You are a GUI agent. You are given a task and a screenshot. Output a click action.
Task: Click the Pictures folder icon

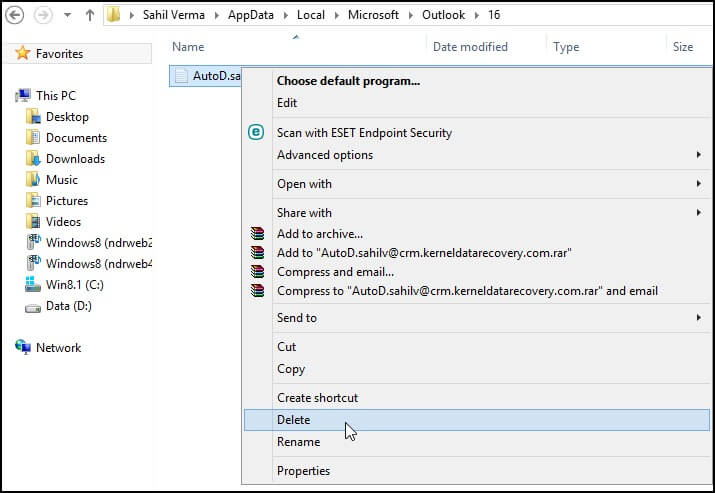click(x=33, y=201)
